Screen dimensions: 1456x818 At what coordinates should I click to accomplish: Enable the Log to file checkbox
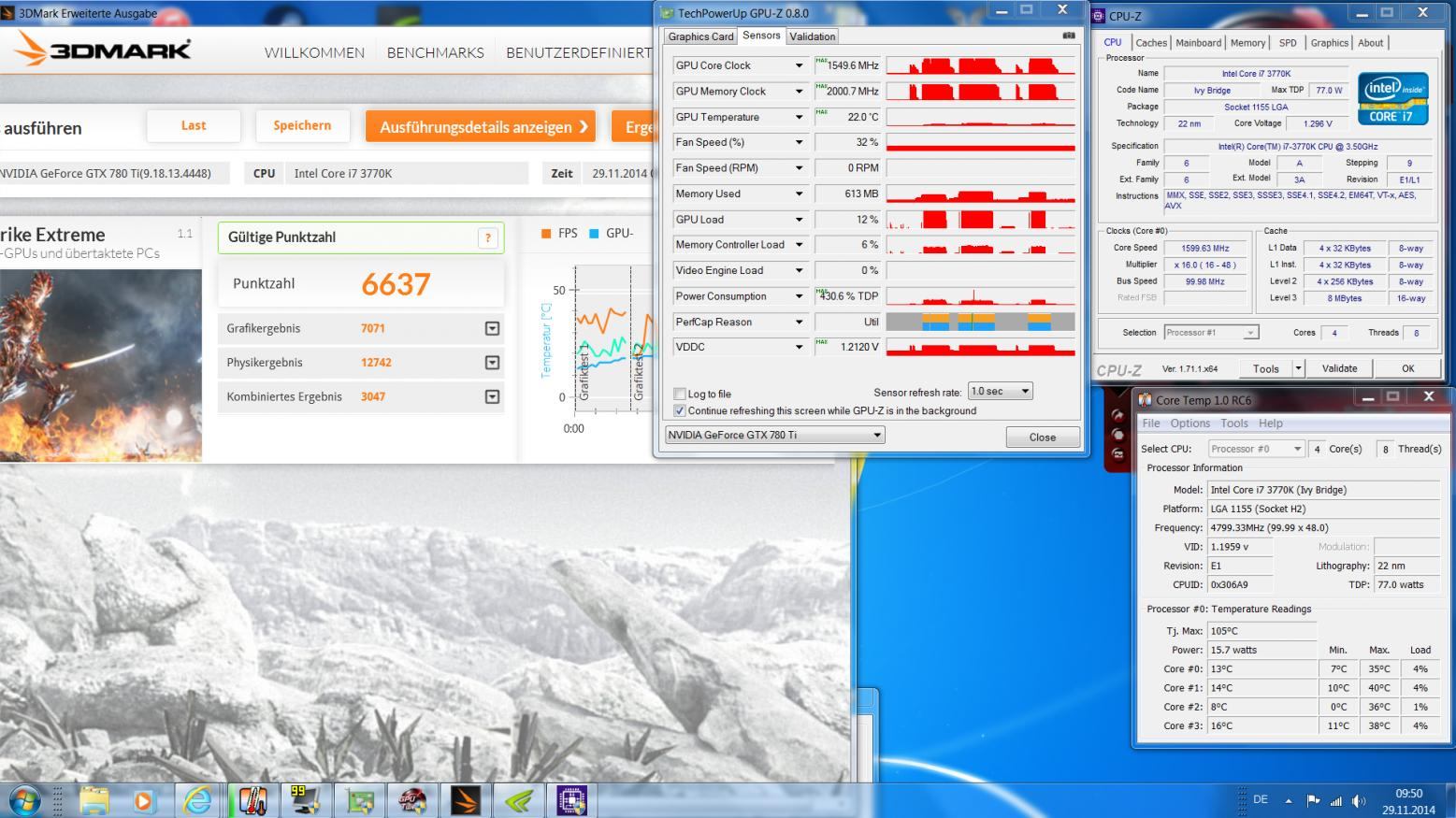click(680, 394)
